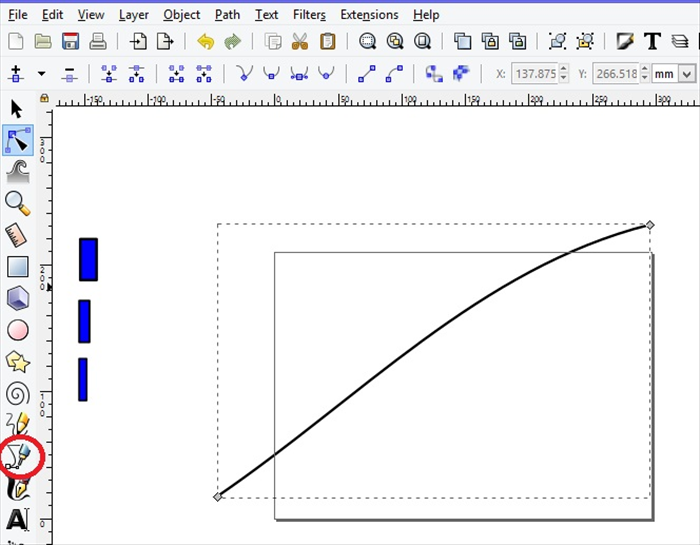Save the document with floppy icon
The image size is (700, 545).
71,42
